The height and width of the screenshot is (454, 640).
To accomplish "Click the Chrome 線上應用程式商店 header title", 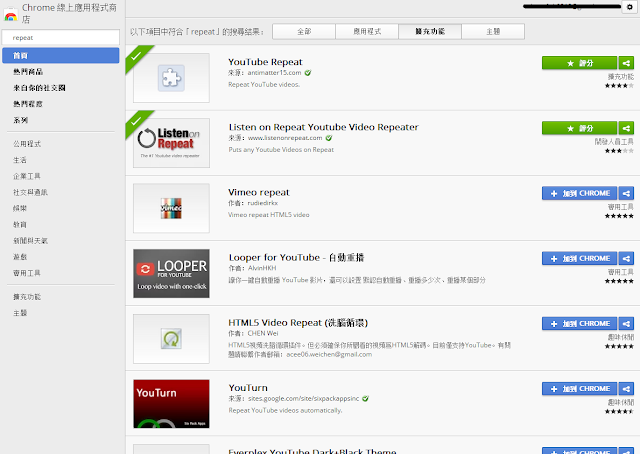I will click(x=69, y=13).
